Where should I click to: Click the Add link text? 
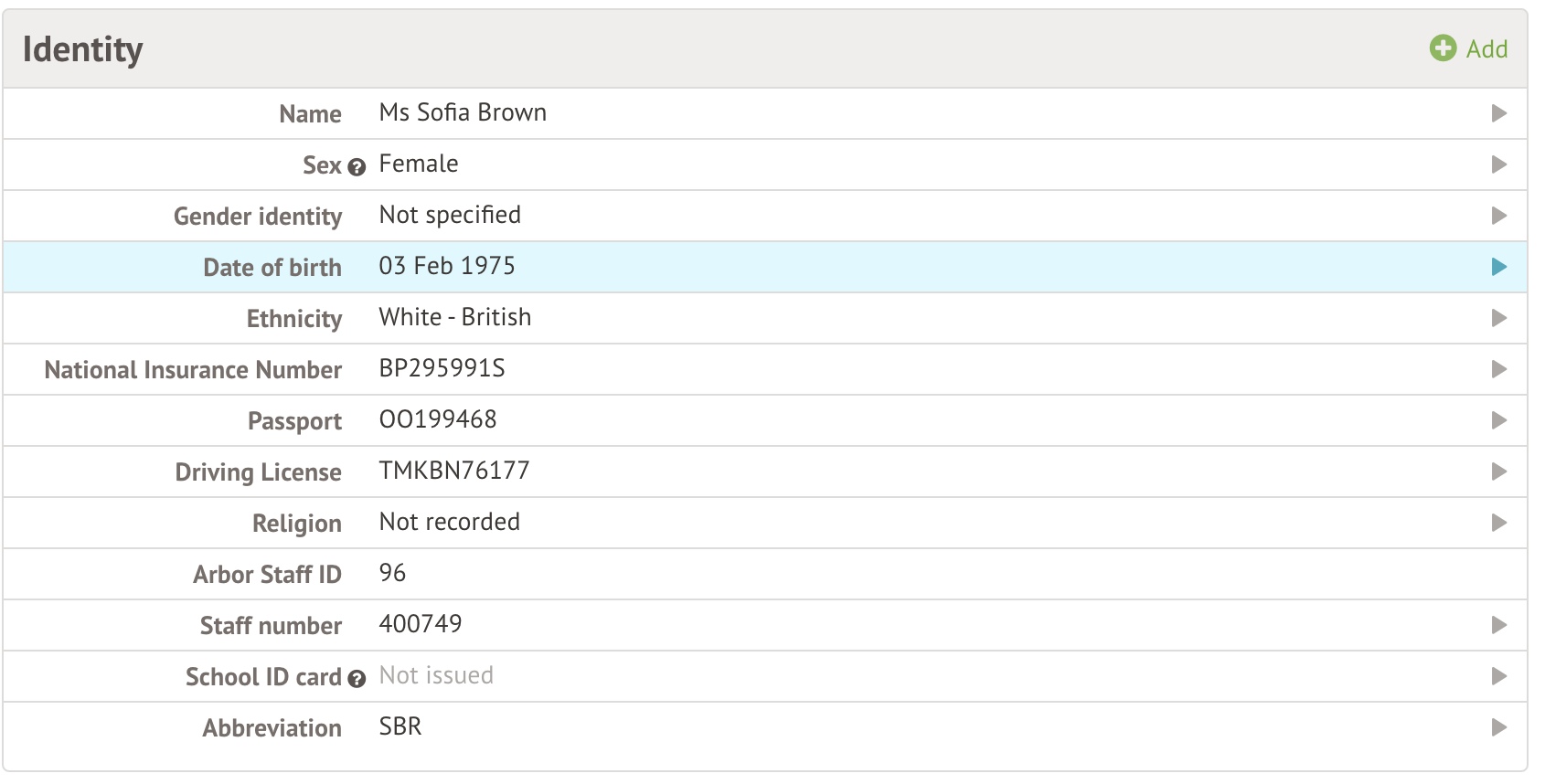click(x=1486, y=49)
